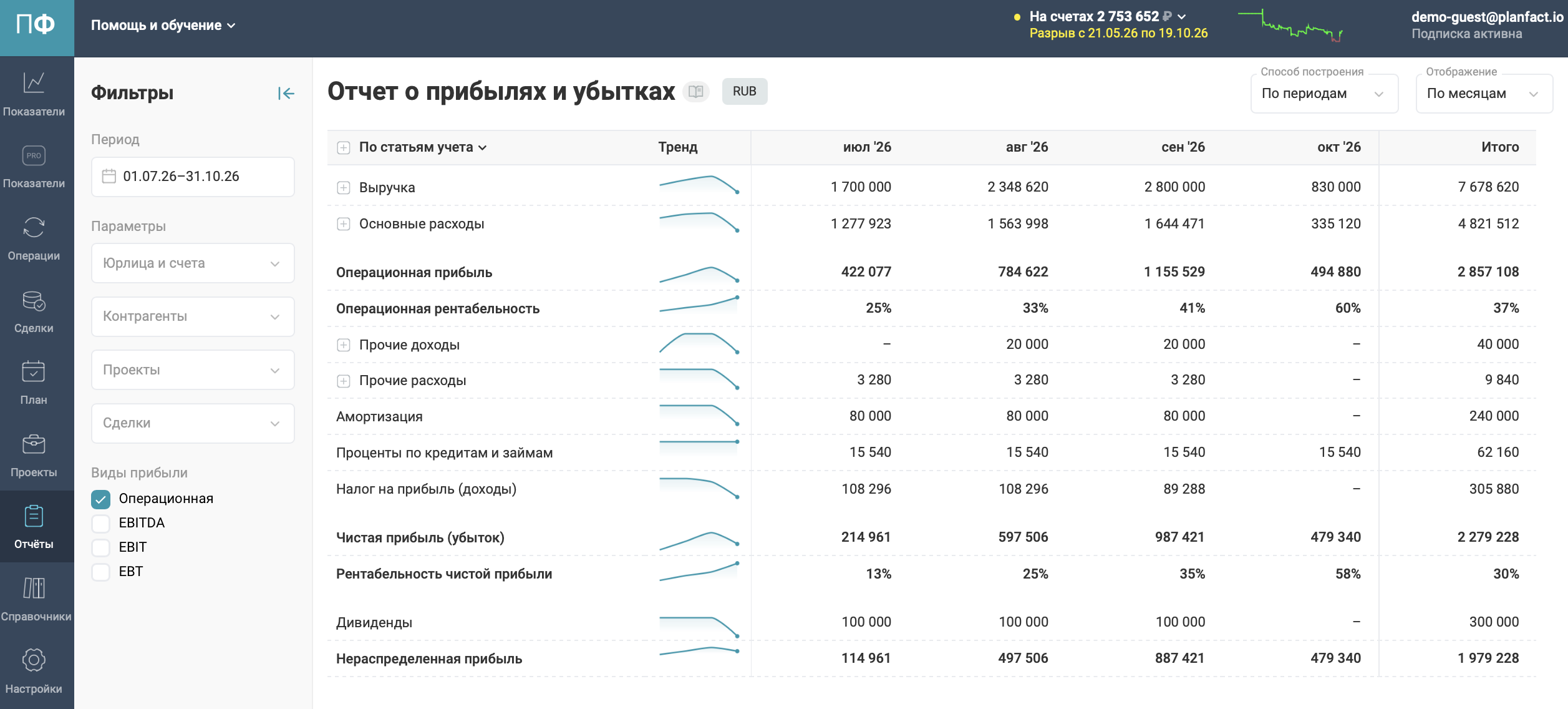The height and width of the screenshot is (709, 1568).
Task: Click the book help icon beside report title
Action: (696, 92)
